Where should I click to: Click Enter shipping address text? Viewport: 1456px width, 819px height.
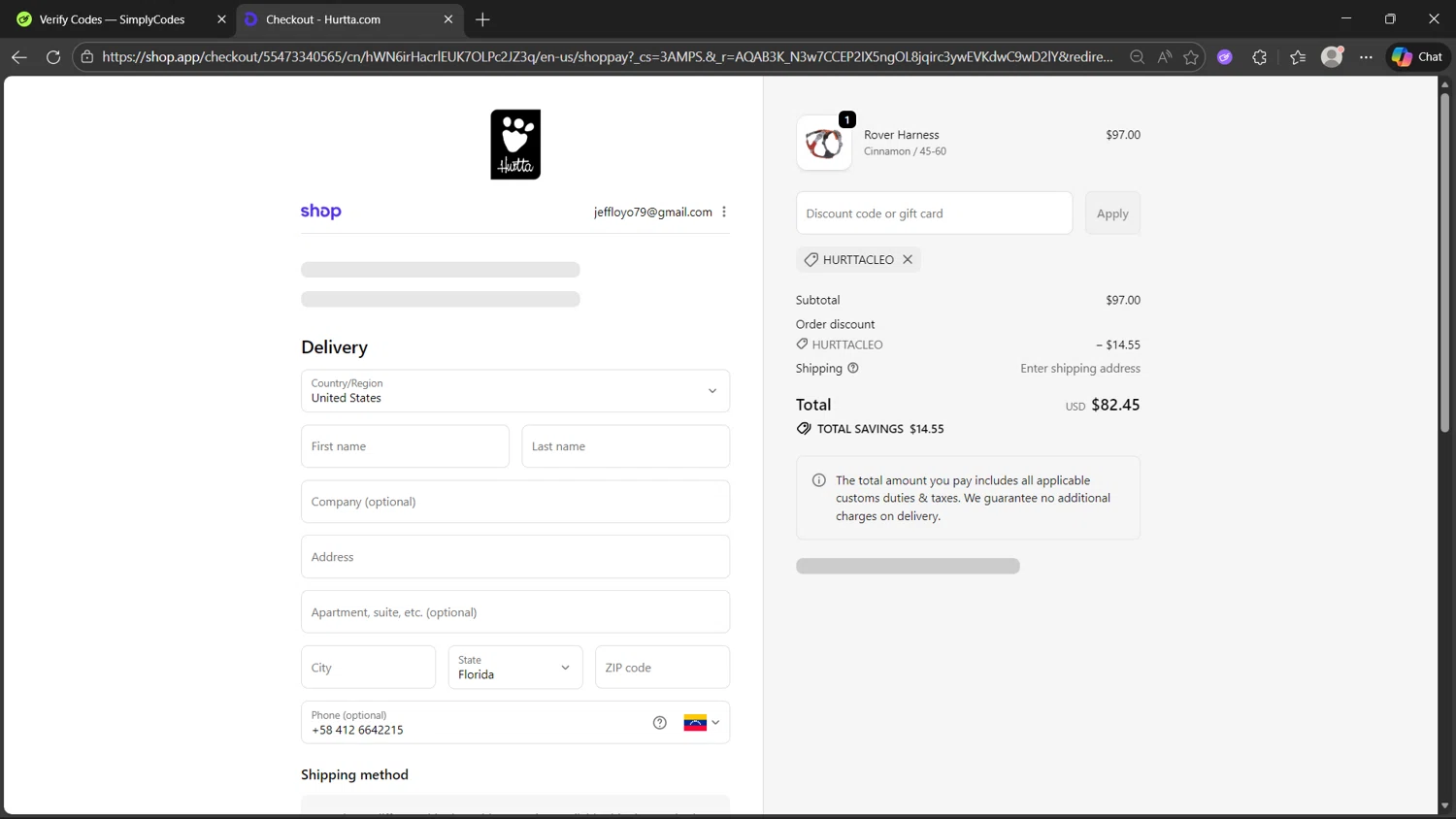tap(1080, 369)
